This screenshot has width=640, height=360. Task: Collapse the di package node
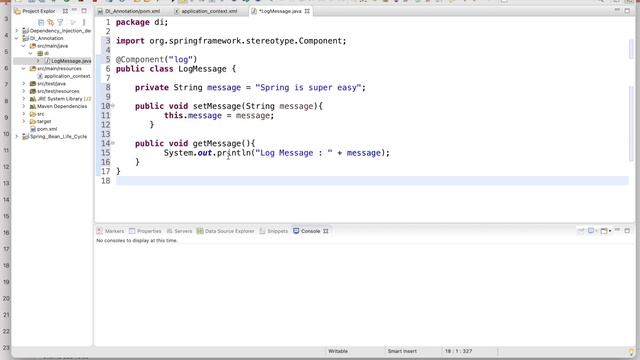click(31, 53)
